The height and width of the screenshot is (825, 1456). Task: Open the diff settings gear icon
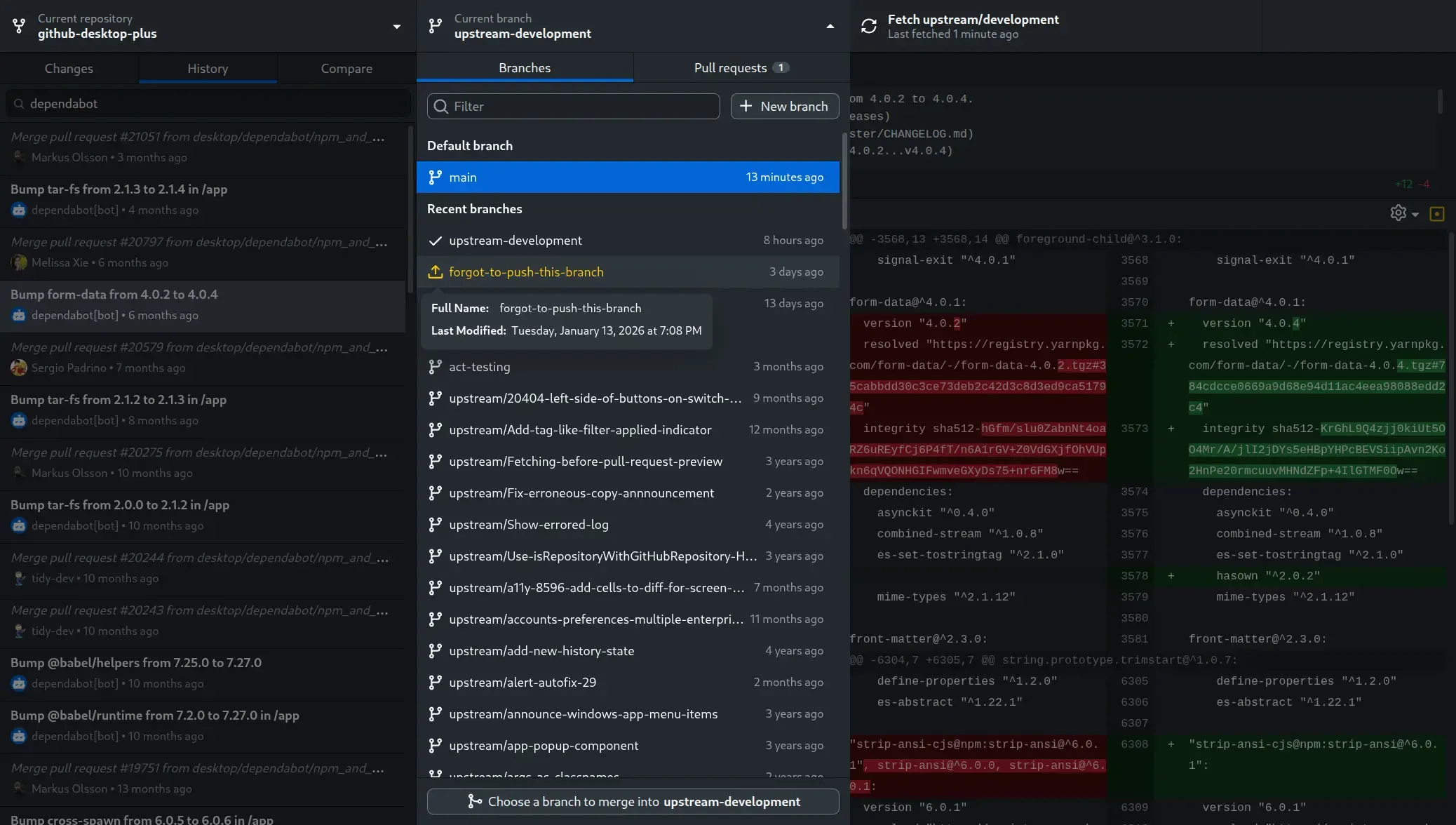tap(1398, 213)
